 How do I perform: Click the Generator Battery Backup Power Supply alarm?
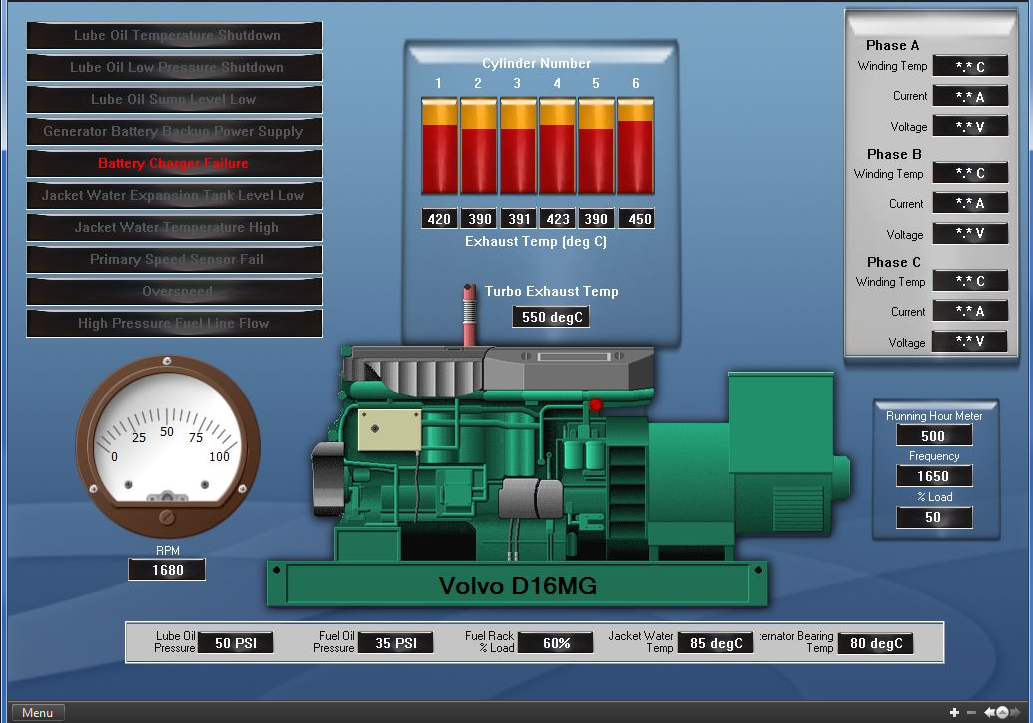(175, 131)
